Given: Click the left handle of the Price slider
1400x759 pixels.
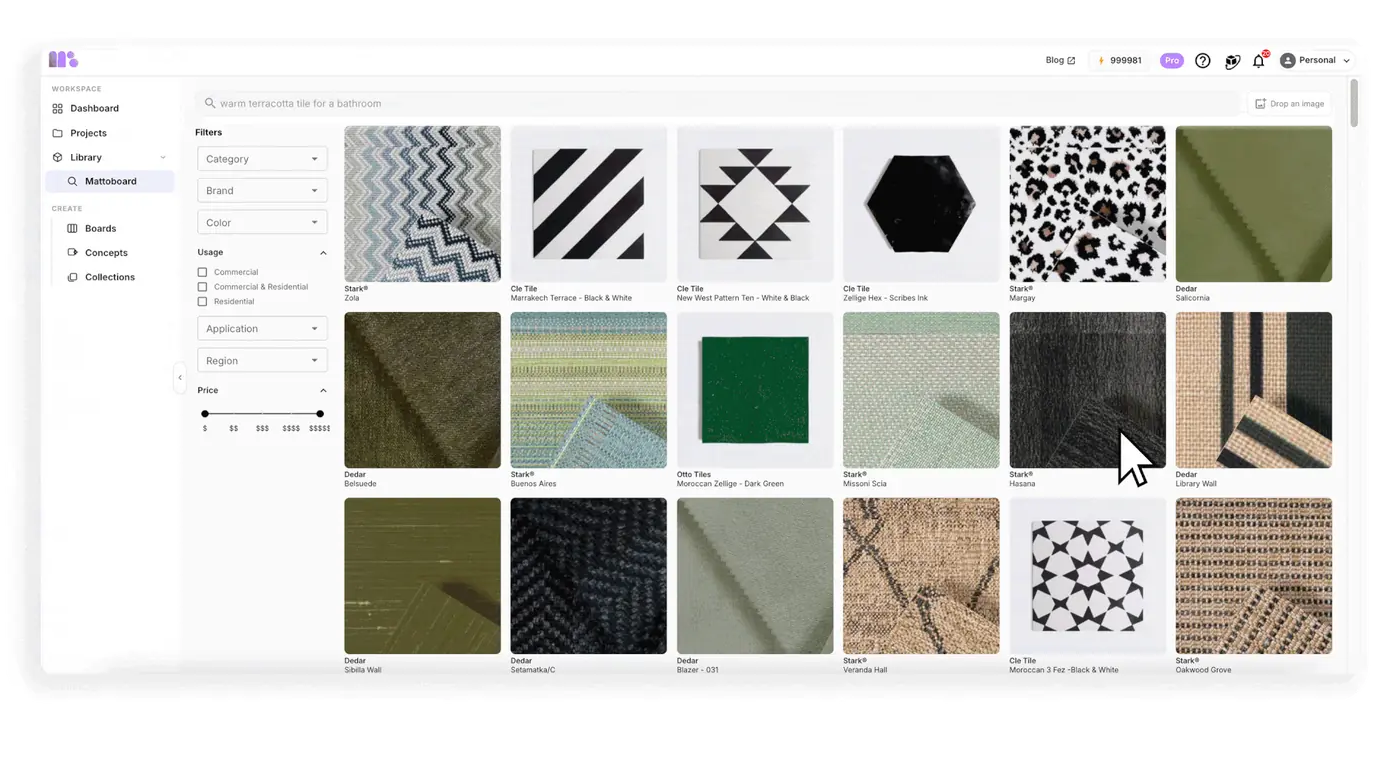Looking at the screenshot, I should [205, 414].
